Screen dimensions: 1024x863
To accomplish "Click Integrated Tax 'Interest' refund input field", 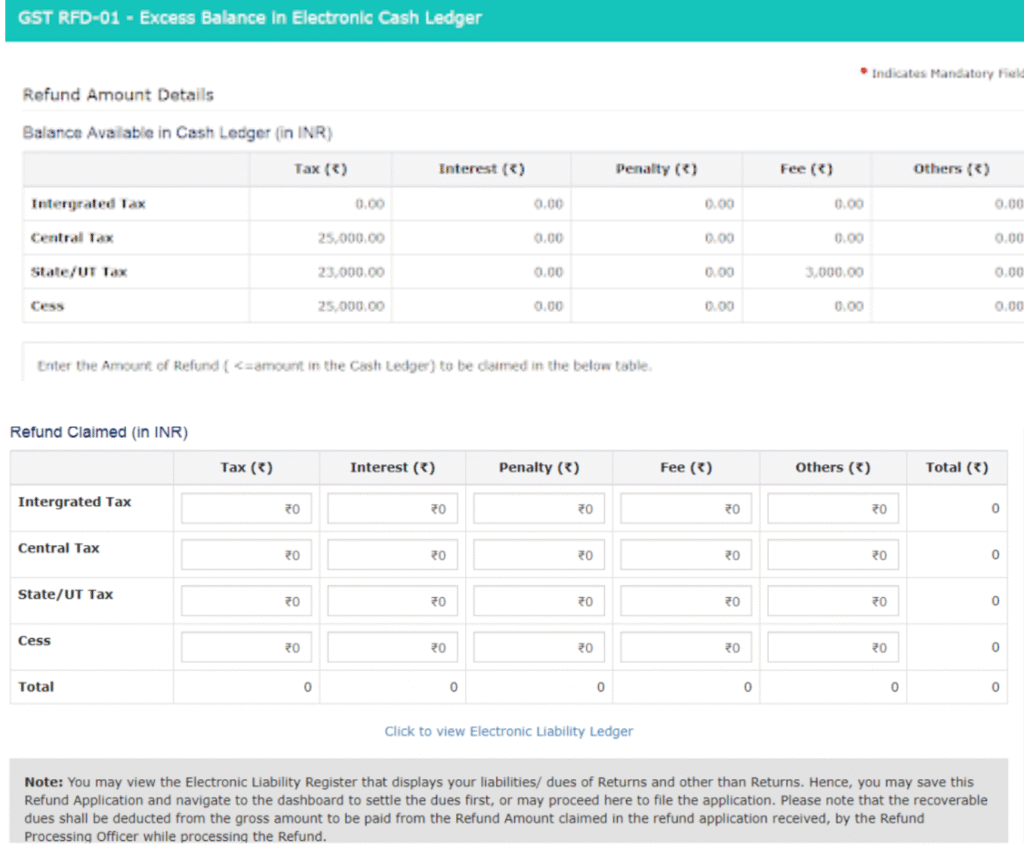I will [x=392, y=509].
